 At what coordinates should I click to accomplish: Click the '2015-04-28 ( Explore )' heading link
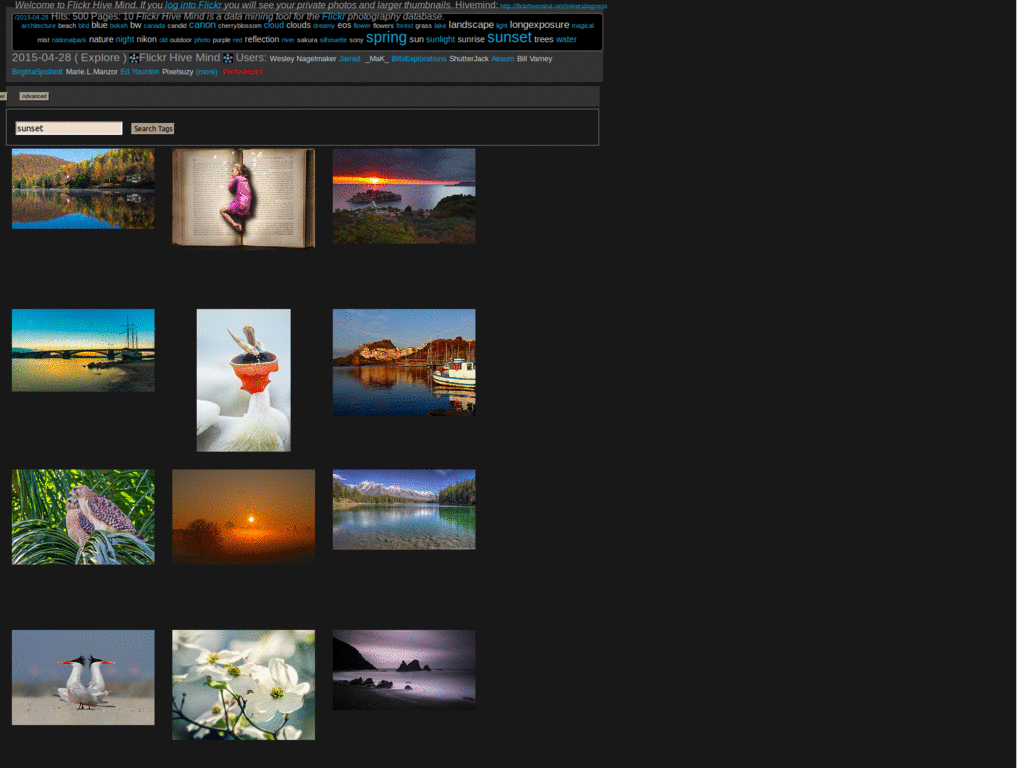click(67, 58)
